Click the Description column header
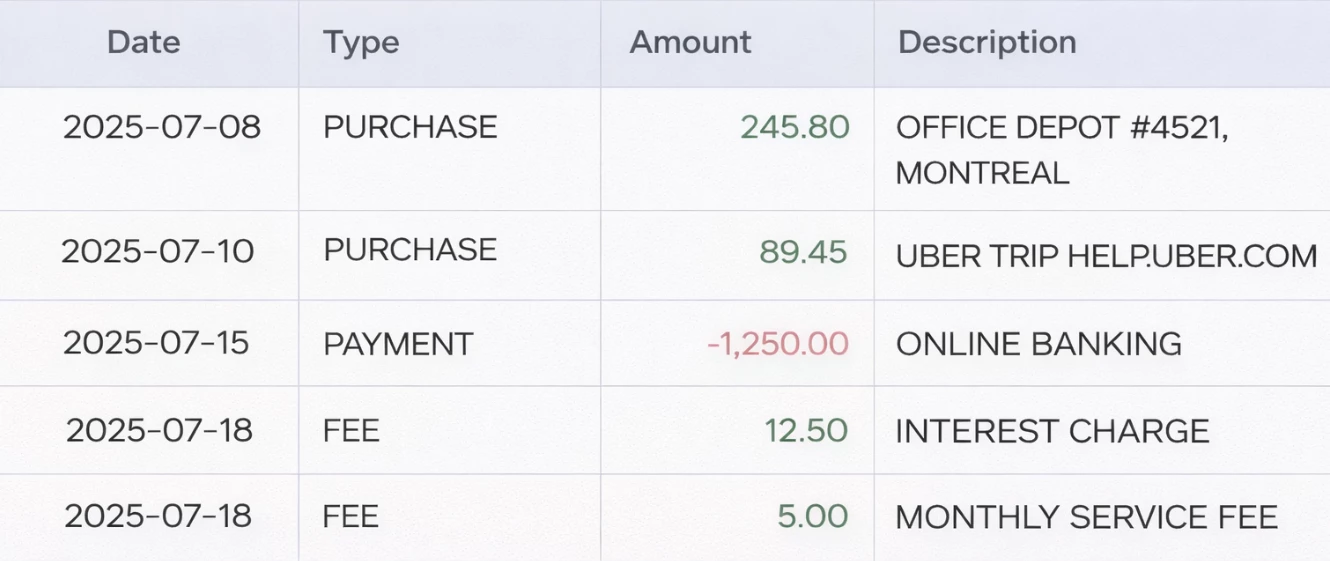The width and height of the screenshot is (1330, 561). [987, 42]
